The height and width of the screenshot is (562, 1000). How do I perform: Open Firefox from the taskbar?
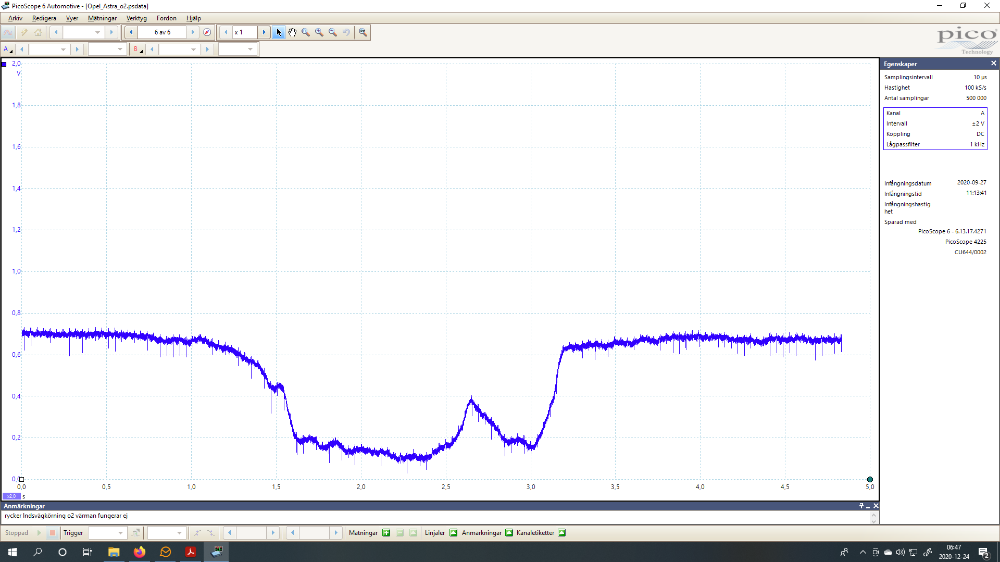139,552
